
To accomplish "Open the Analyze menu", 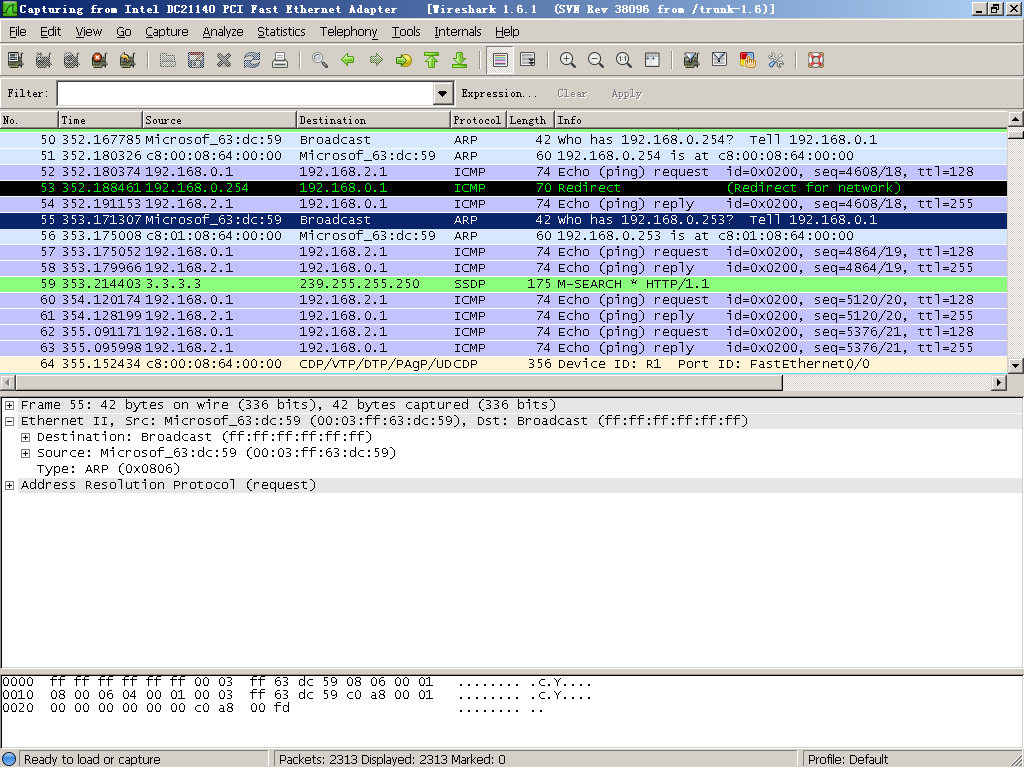I will pyautogui.click(x=223, y=31).
